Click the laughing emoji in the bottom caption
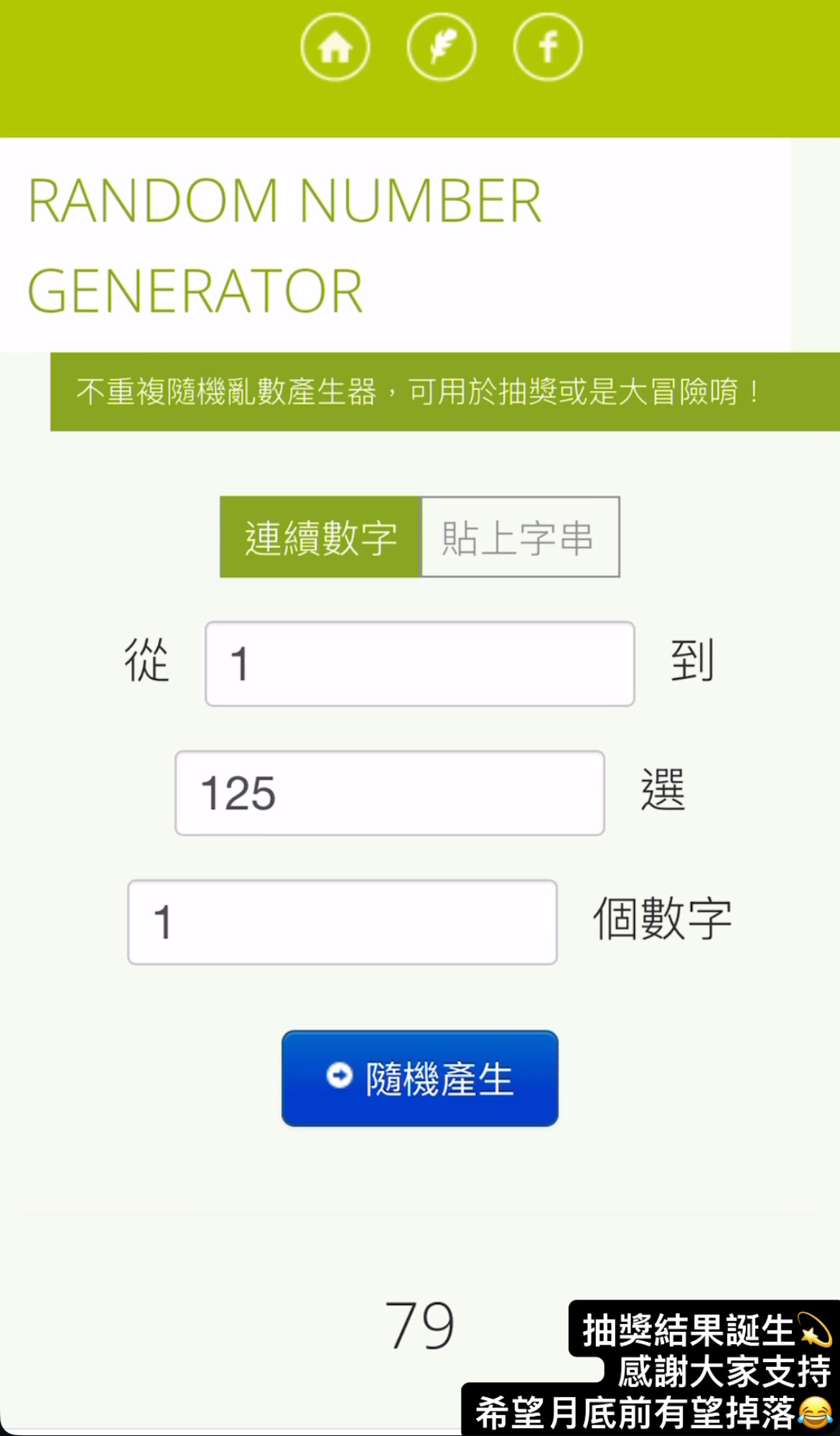Screen dimensions: 840x1436 click(816, 1412)
